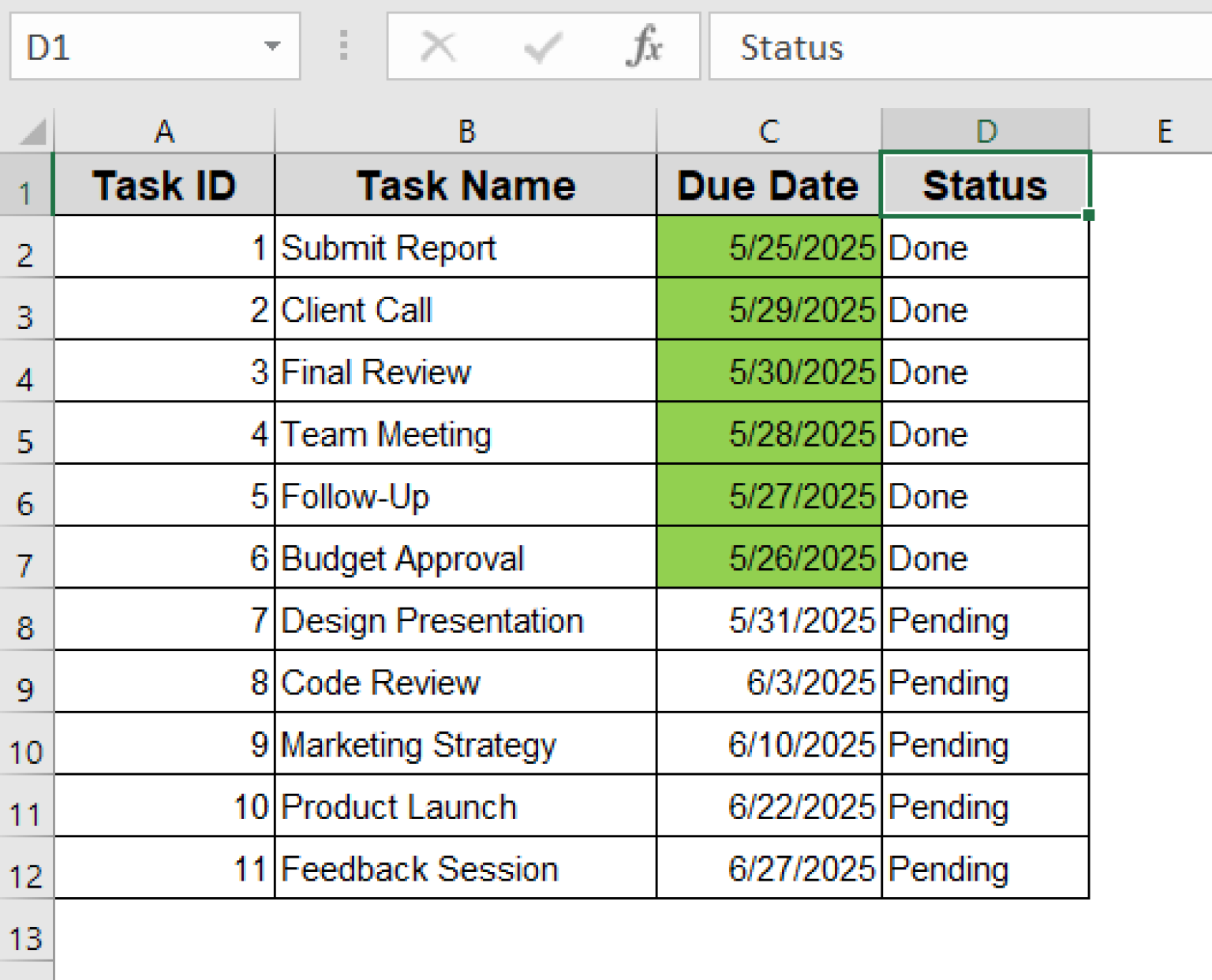Click the Cancel X icon in formula bar
The width and height of the screenshot is (1212, 980).
click(x=438, y=47)
